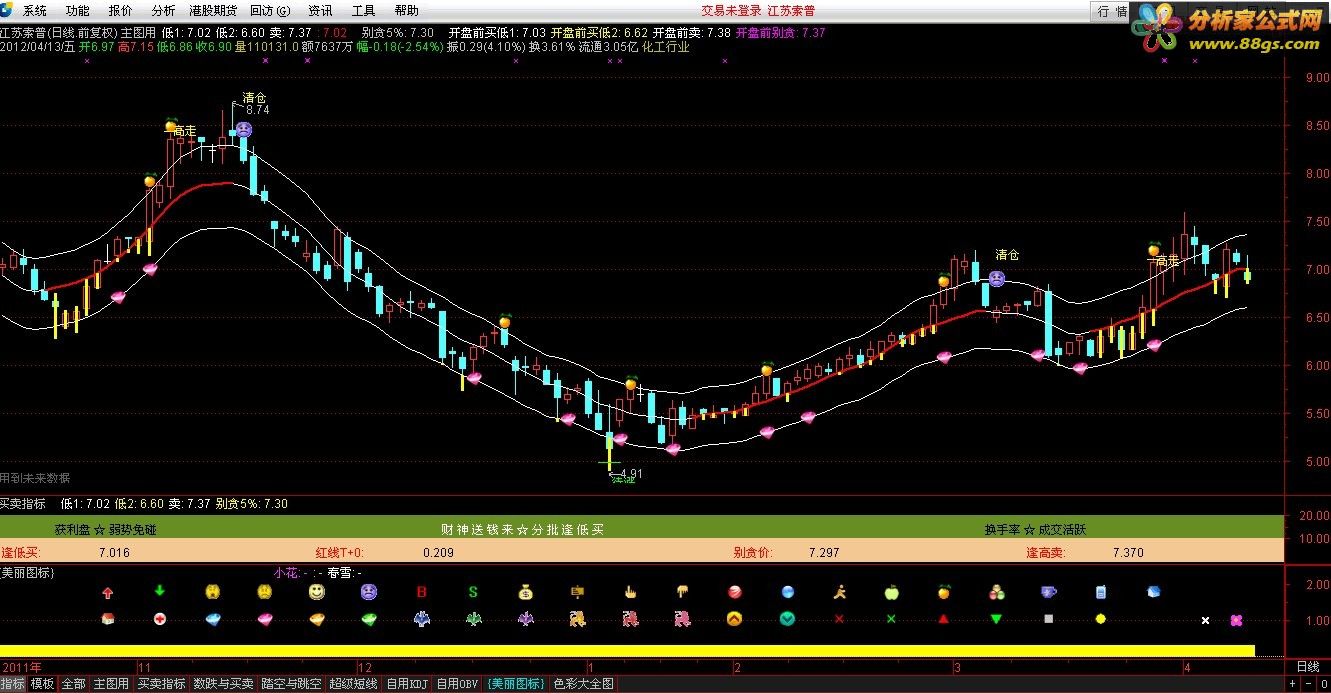
Task: Open the 资讯 menu
Action: [320, 11]
